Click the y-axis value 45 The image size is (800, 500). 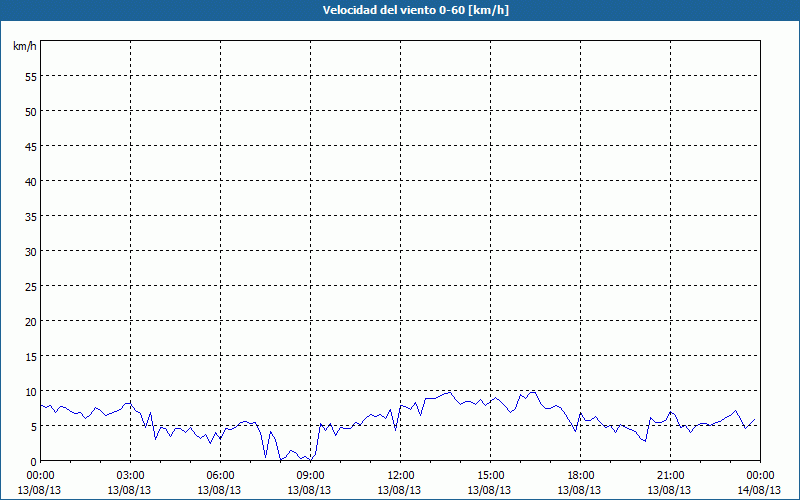tap(31, 146)
